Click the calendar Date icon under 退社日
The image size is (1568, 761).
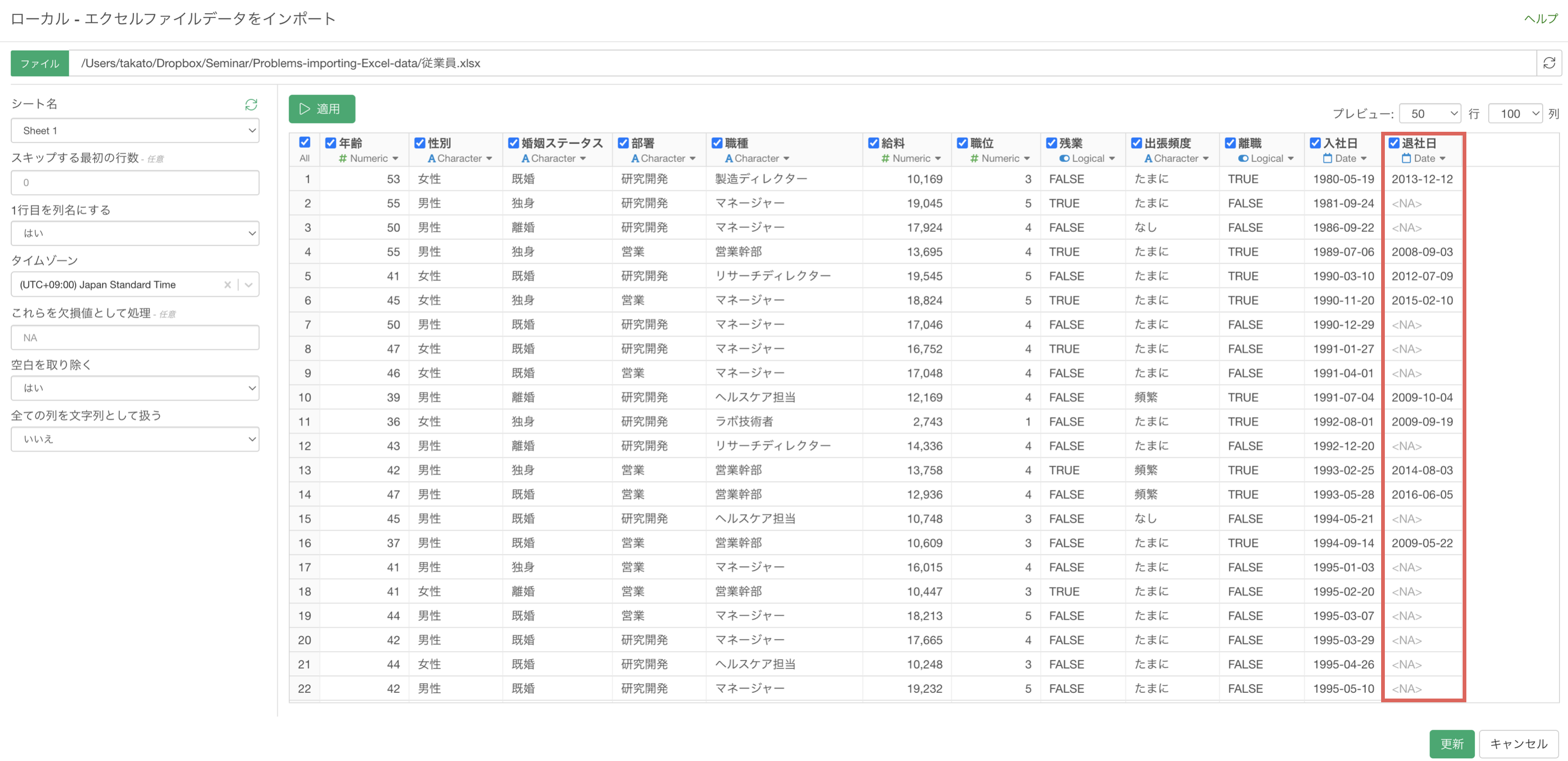pyautogui.click(x=1406, y=158)
